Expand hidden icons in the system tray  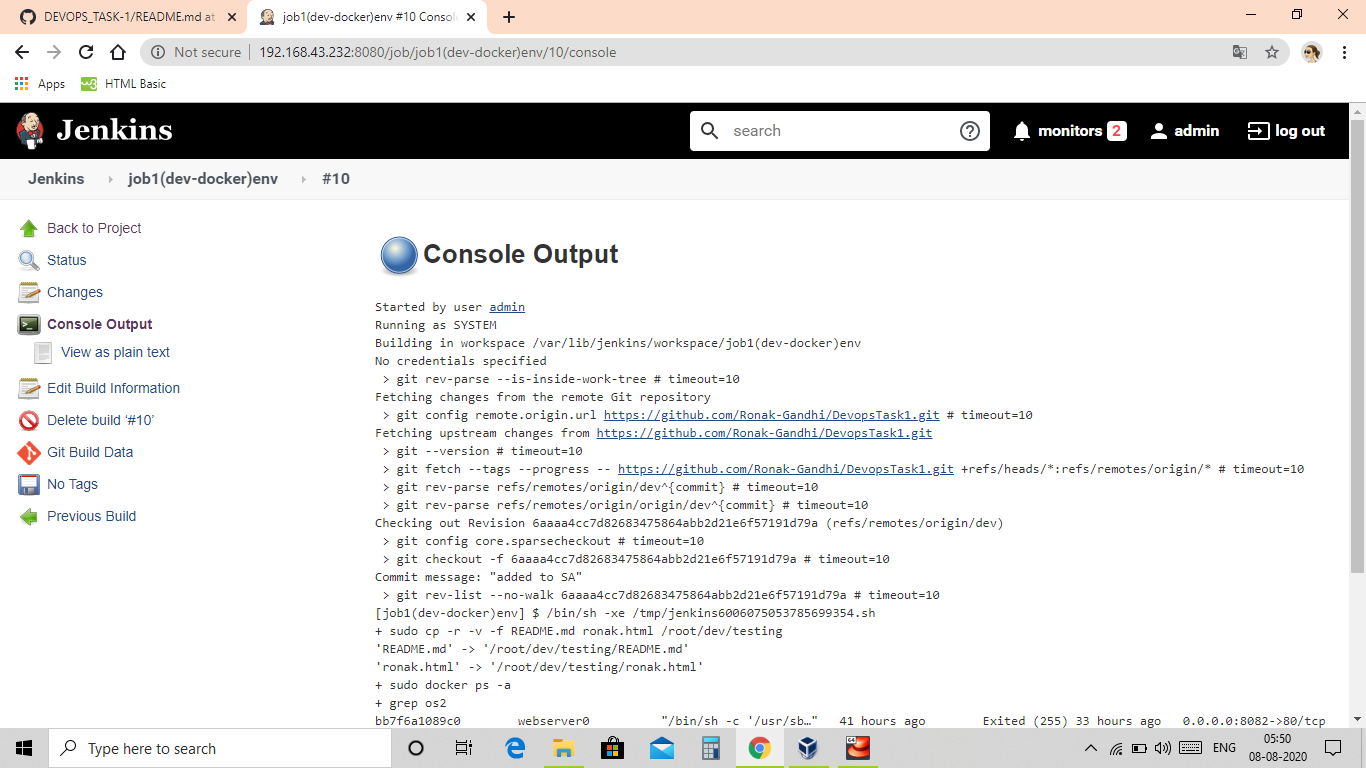(x=1090, y=747)
